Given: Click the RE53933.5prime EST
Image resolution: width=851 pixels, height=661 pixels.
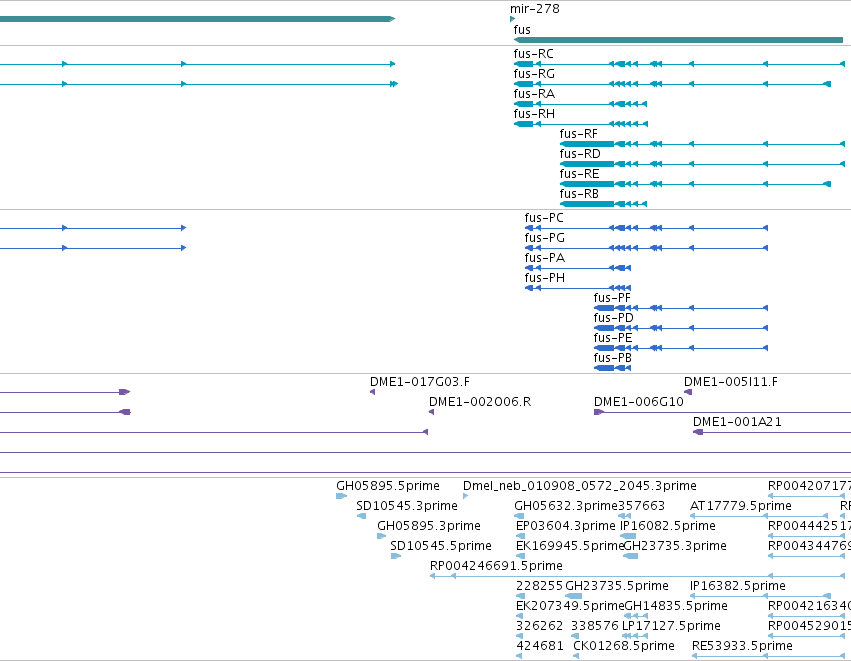Looking at the screenshot, I should tap(771, 656).
